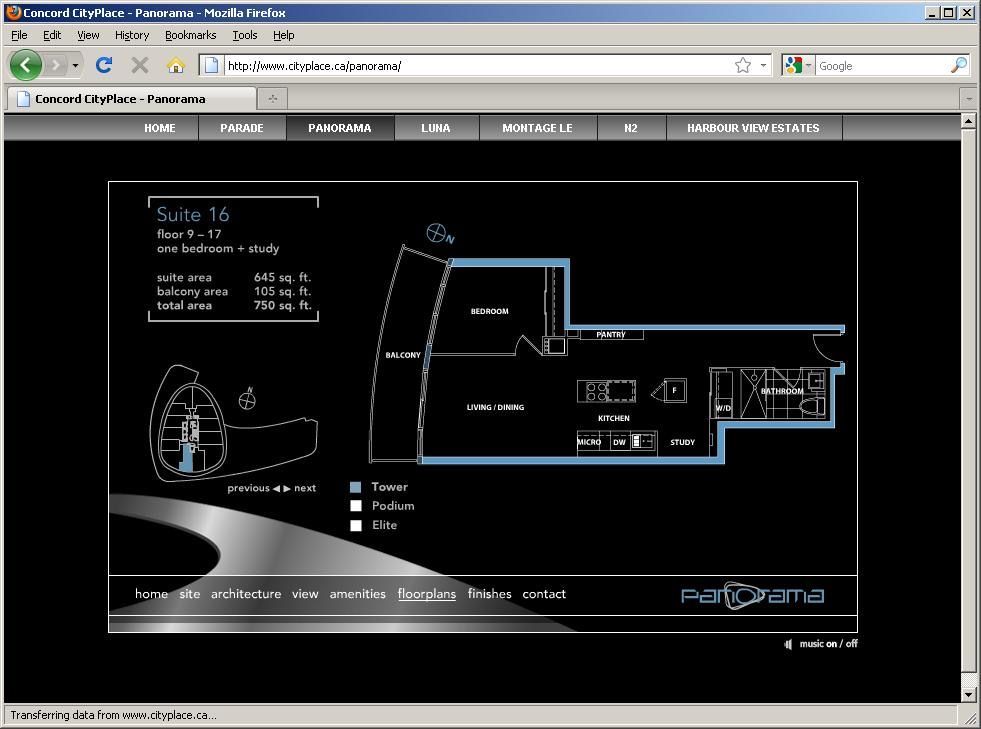
Task: Select the Tower checkbox
Action: click(355, 487)
